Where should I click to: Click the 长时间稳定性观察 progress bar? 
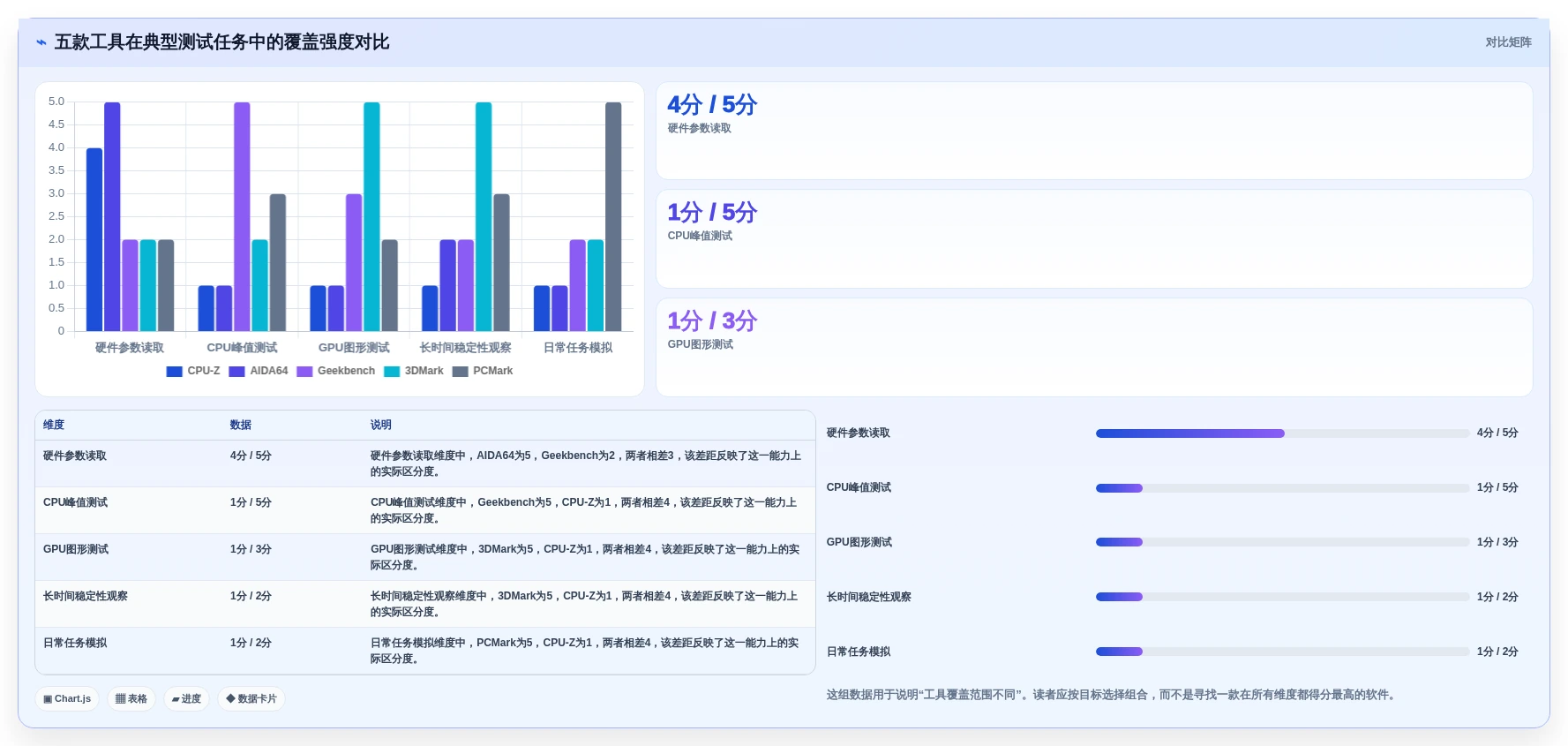[1282, 597]
